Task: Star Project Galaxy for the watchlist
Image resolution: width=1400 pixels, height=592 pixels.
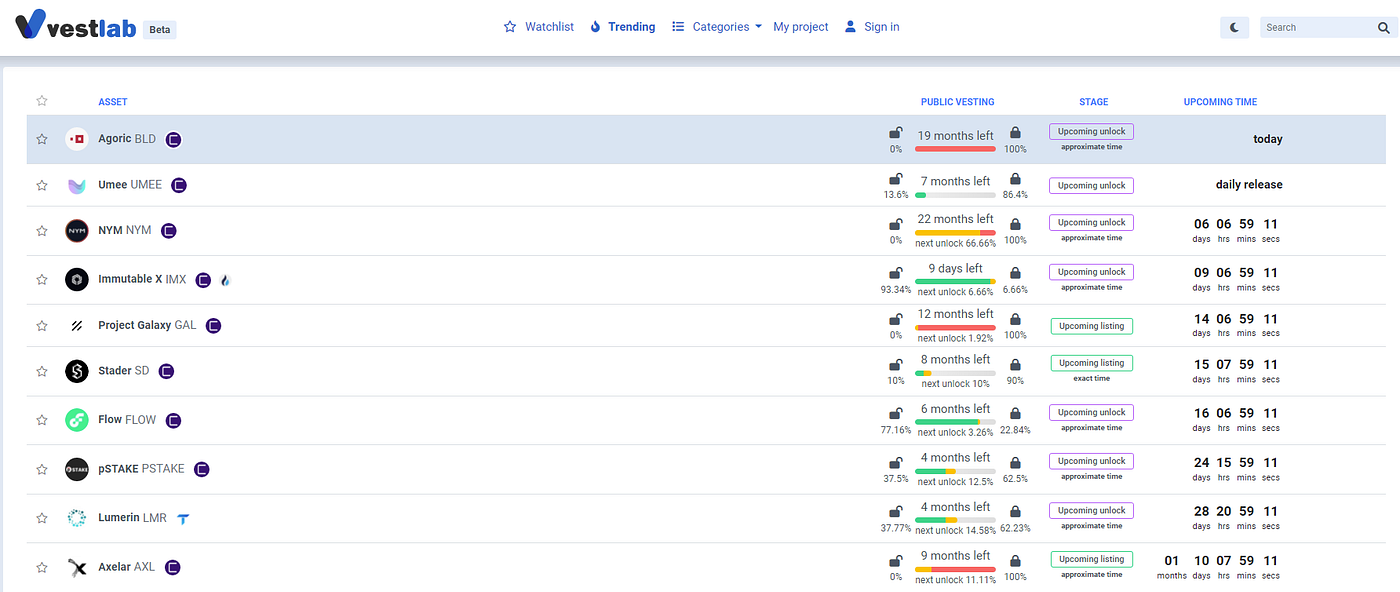Action: tap(42, 325)
